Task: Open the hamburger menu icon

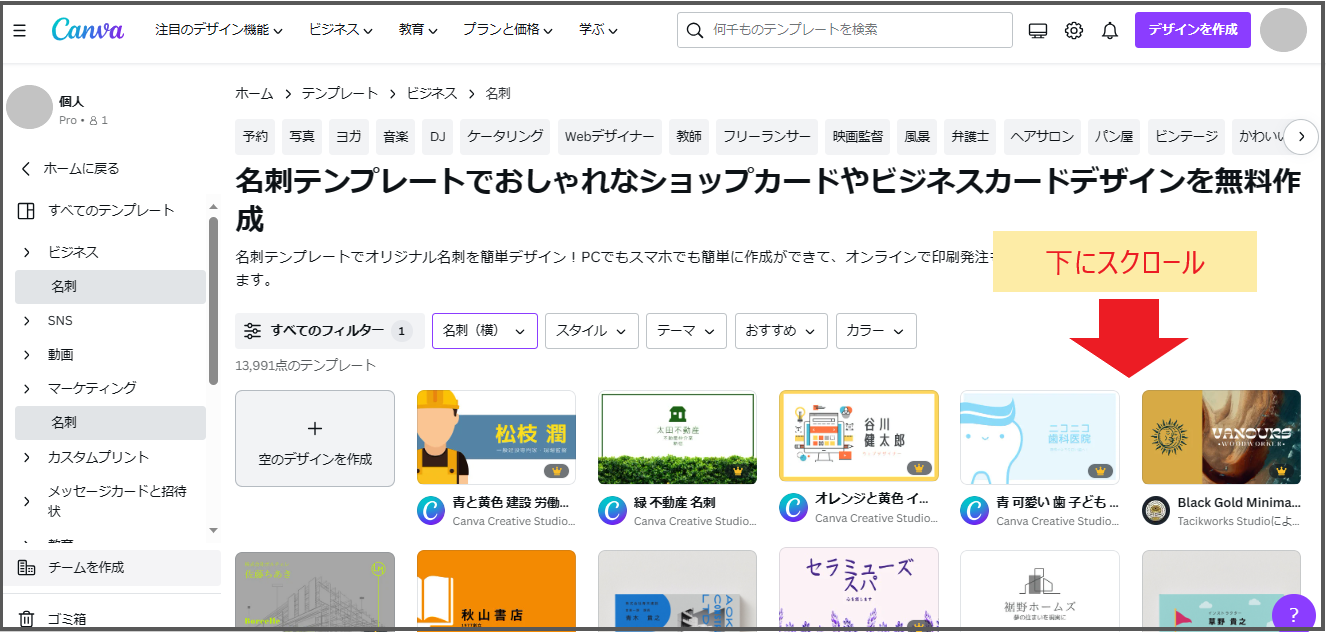Action: pyautogui.click(x=20, y=31)
